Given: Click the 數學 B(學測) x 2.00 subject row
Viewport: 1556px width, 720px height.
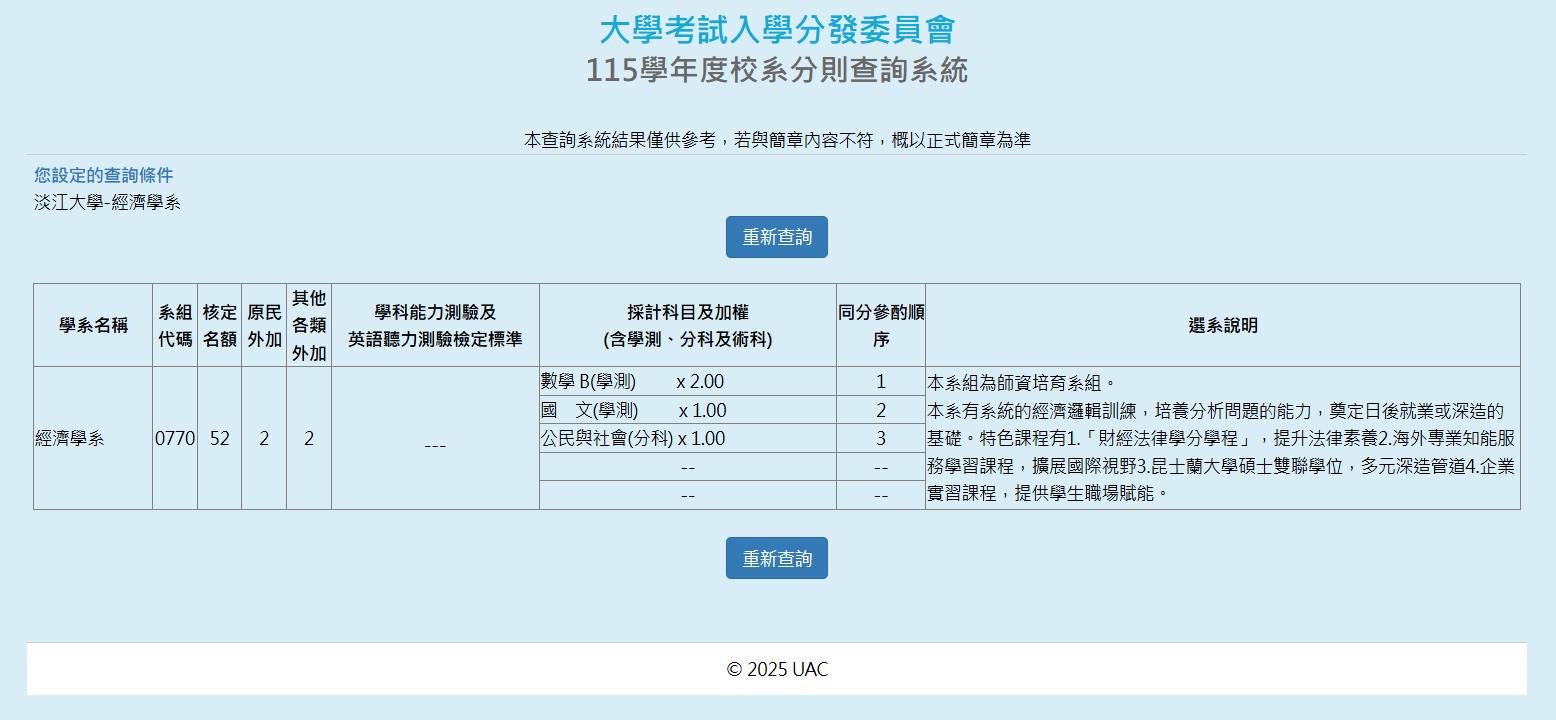Looking at the screenshot, I should point(631,381).
